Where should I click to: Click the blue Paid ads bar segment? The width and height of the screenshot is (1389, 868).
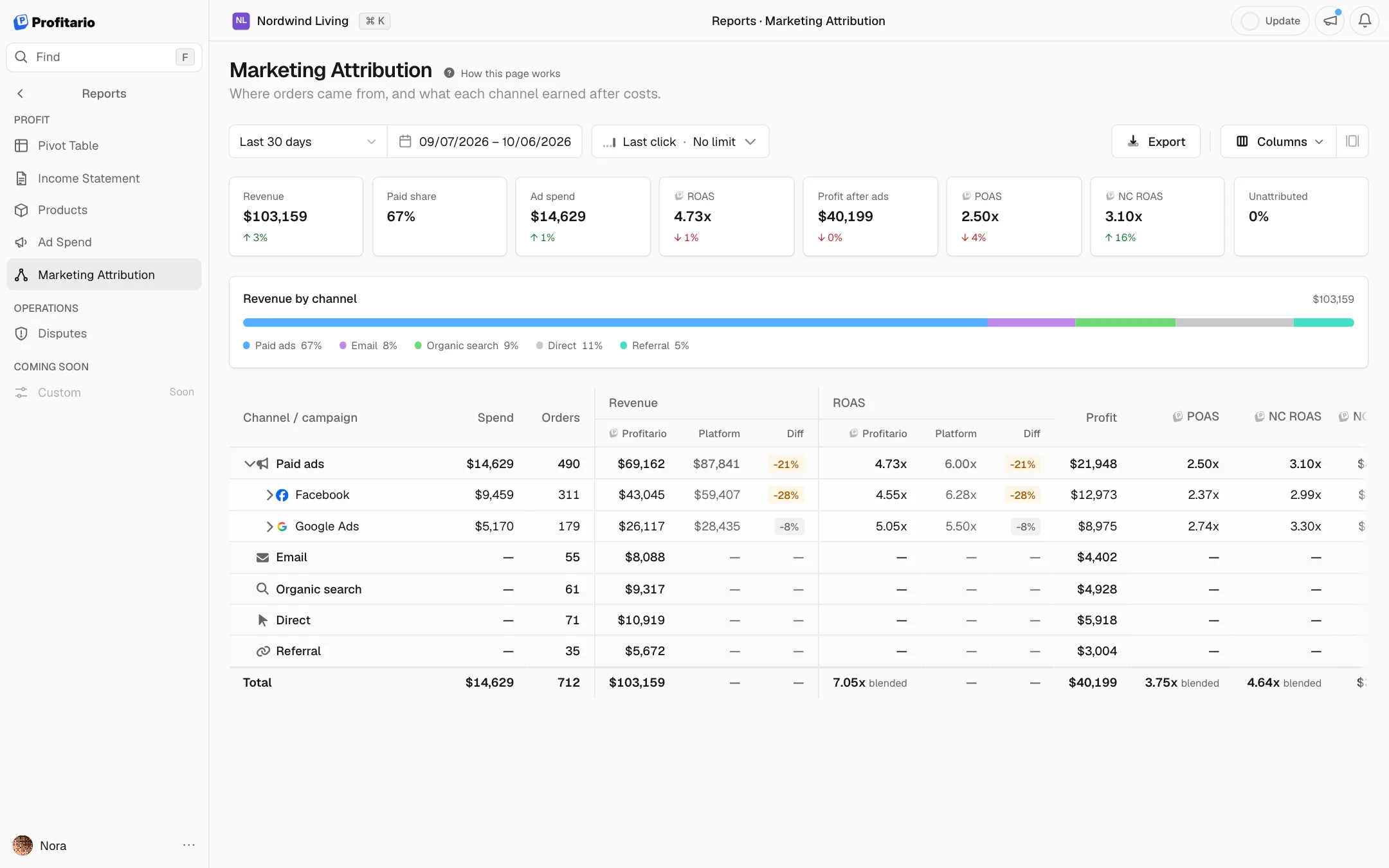[x=615, y=323]
